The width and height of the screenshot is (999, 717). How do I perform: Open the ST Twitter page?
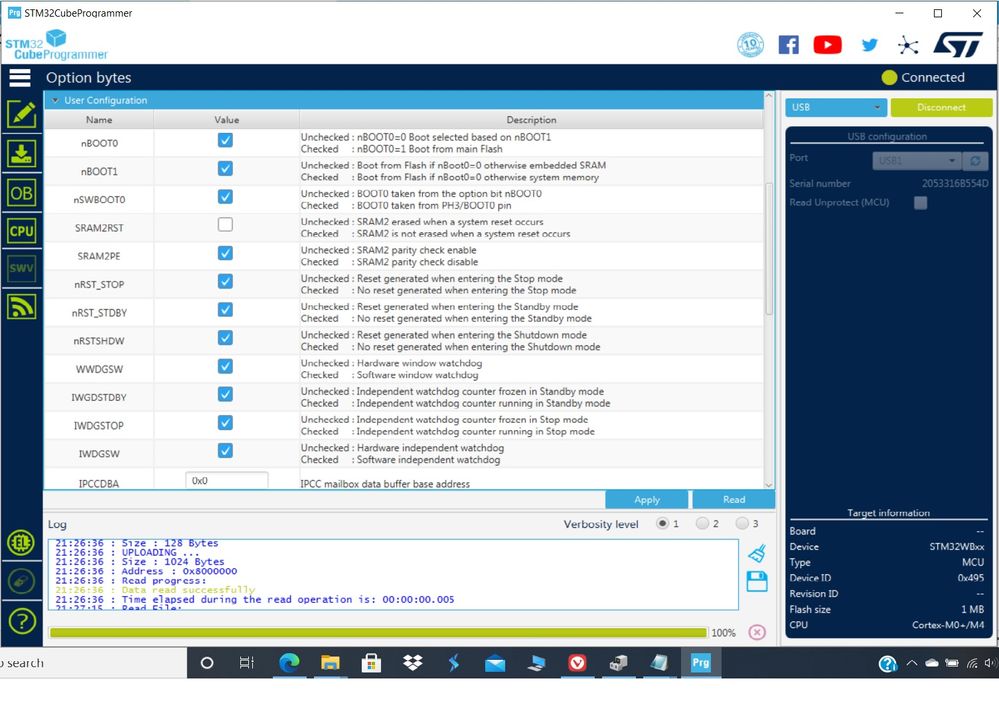click(869, 45)
